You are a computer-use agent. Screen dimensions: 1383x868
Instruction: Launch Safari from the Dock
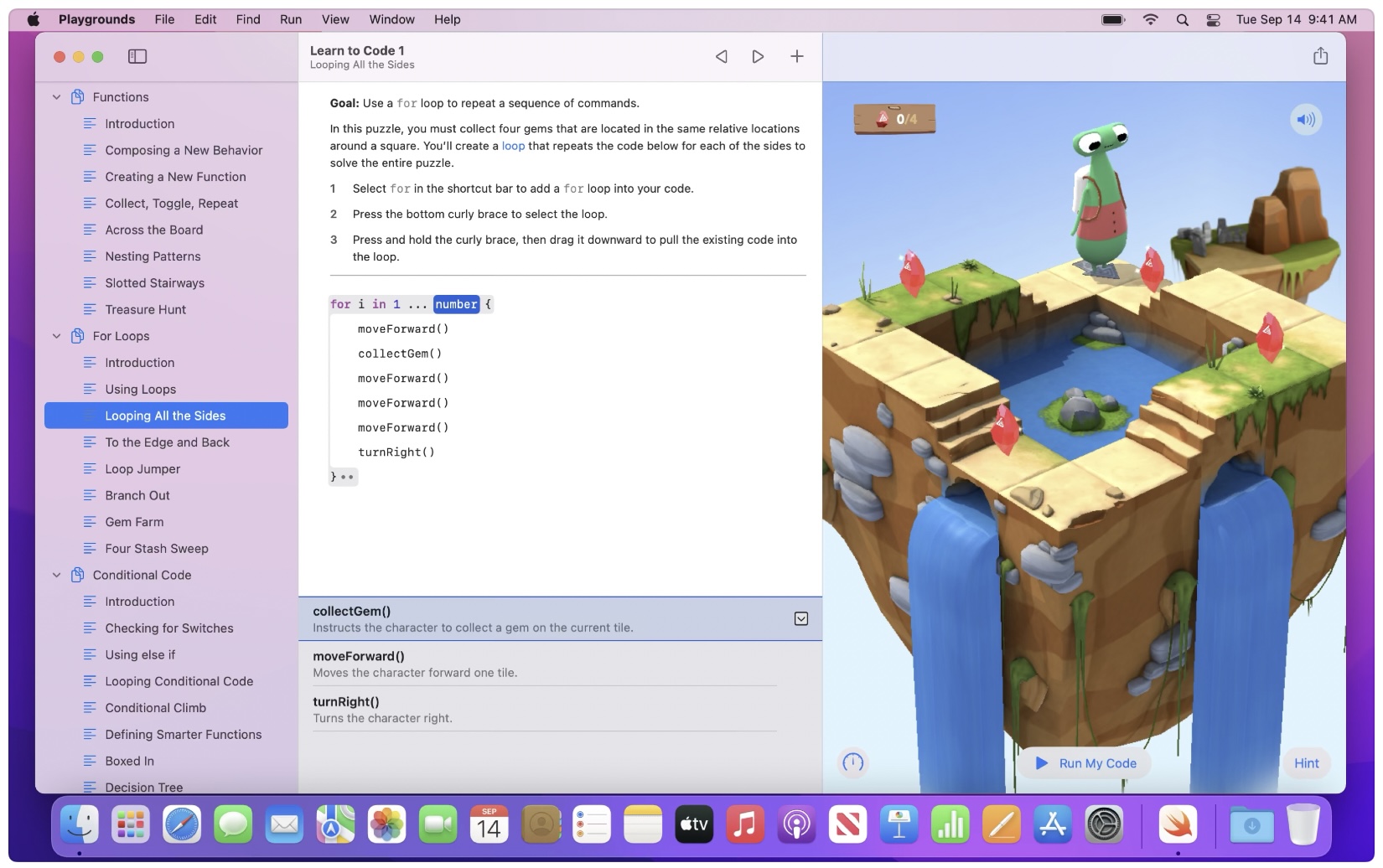click(182, 825)
